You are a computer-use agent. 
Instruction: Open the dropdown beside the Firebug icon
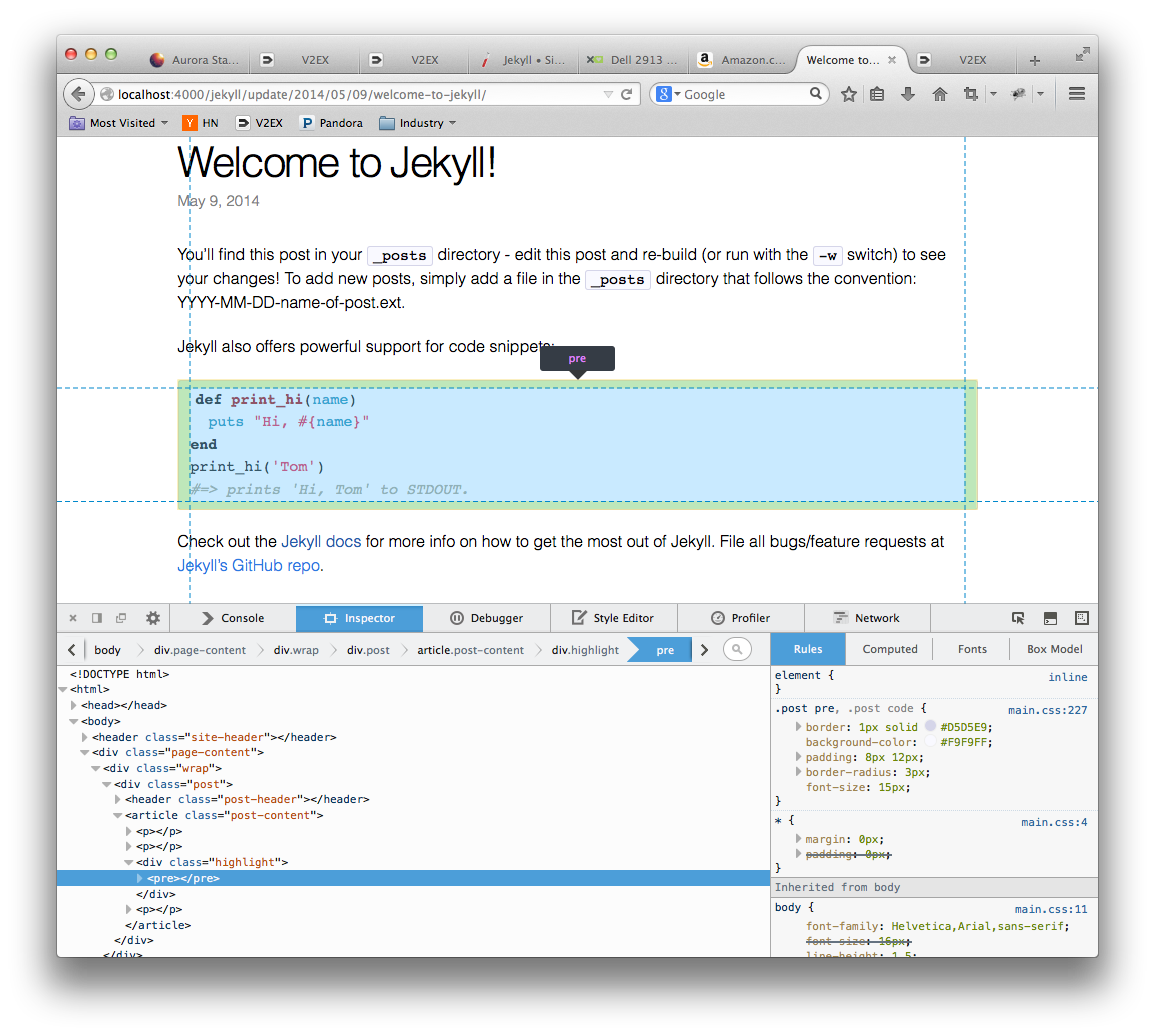point(1040,94)
